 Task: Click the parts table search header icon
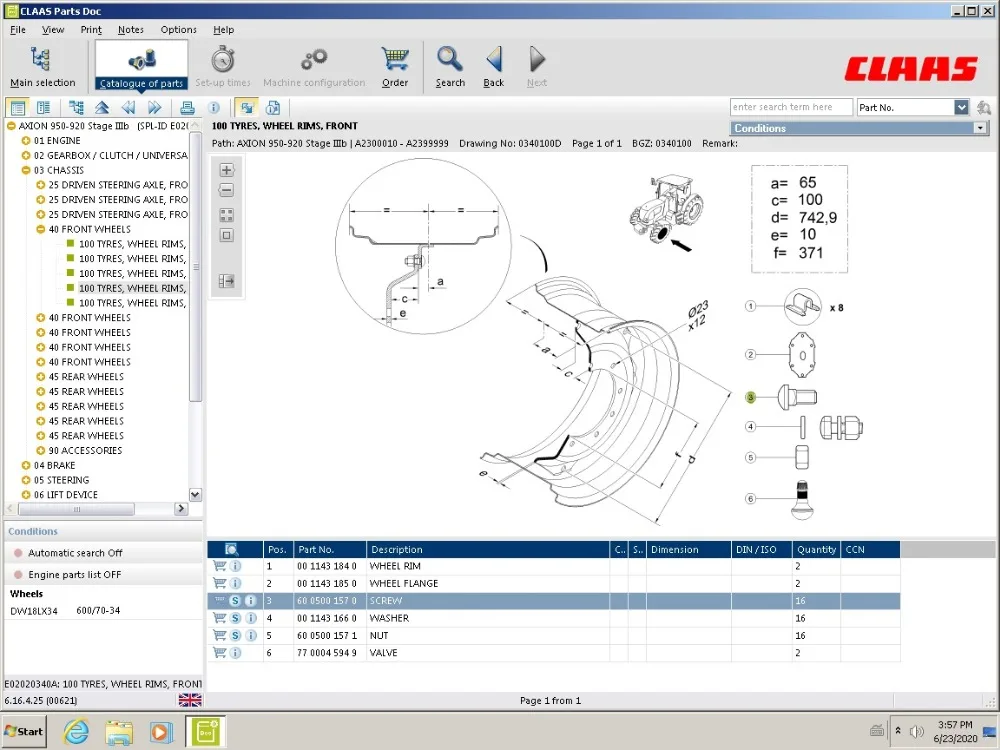coord(232,549)
